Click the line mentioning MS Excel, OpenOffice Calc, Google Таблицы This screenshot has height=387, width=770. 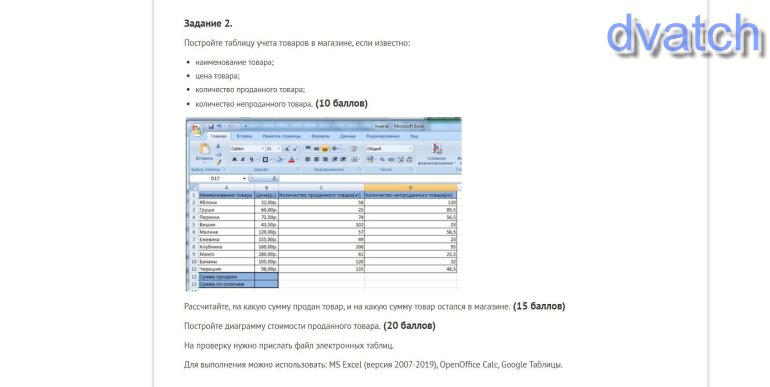pos(373,365)
